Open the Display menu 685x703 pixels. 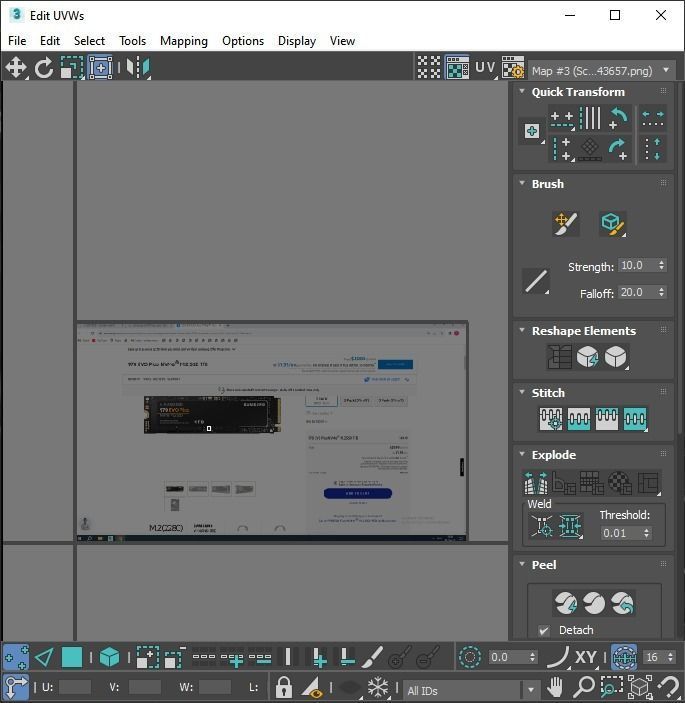pos(297,41)
